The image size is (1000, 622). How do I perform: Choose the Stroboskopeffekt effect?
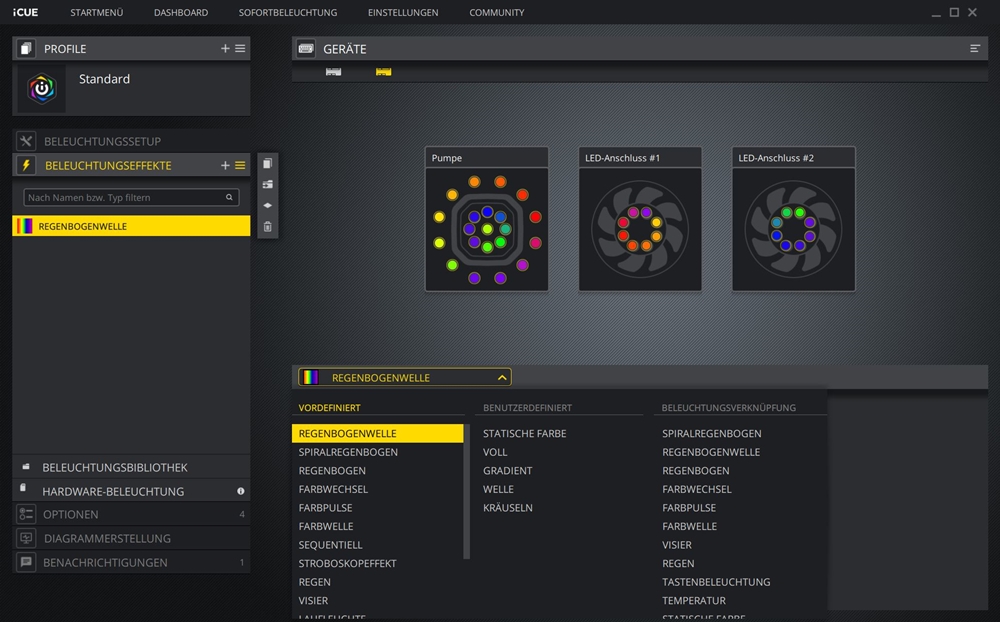pos(348,563)
